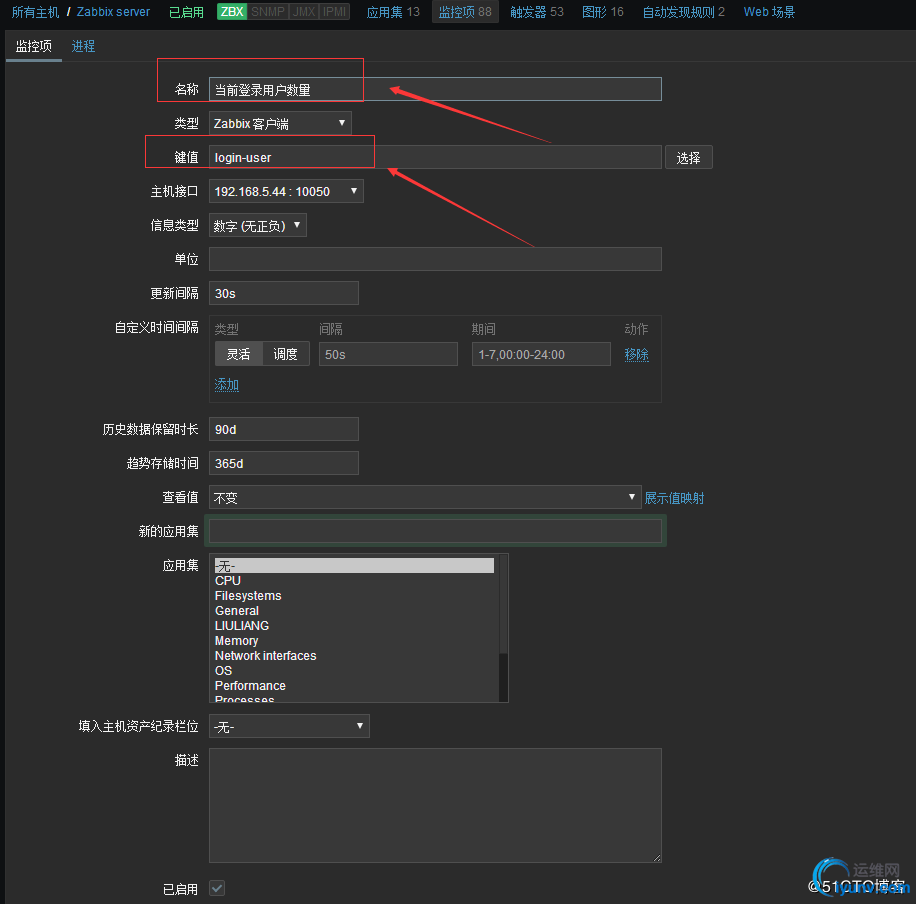Focus the 描述 text area

coord(435,805)
